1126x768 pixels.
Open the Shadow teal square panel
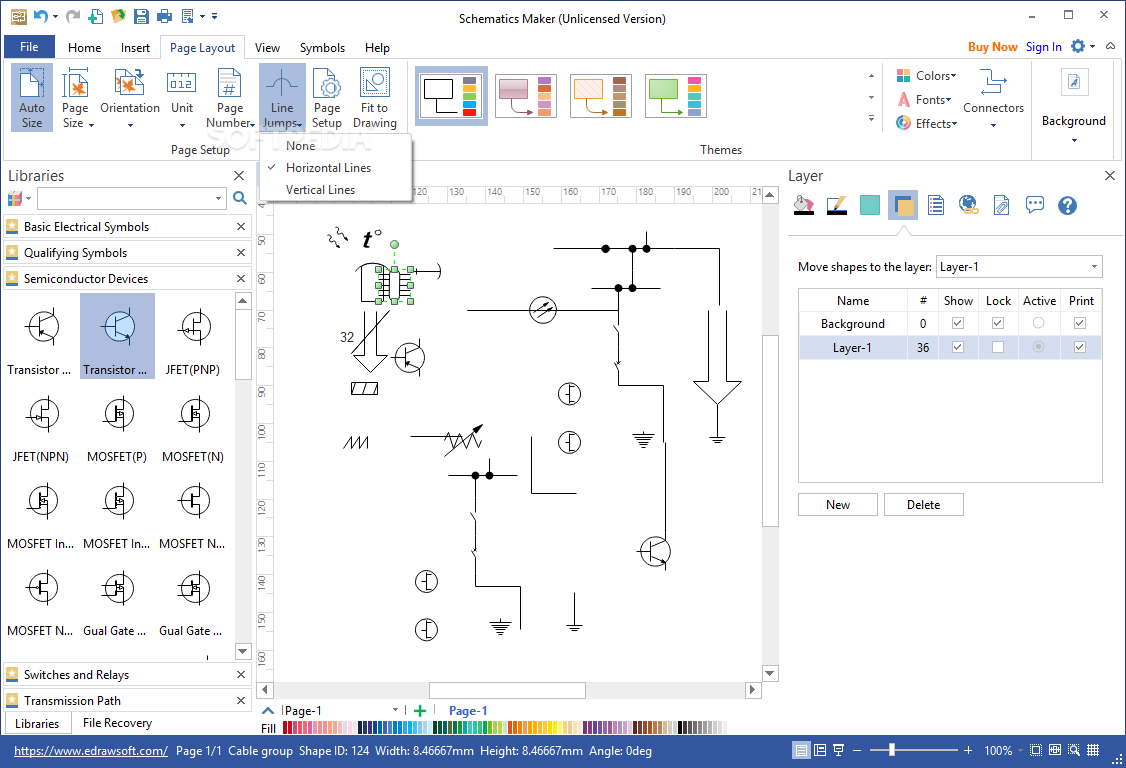(870, 205)
